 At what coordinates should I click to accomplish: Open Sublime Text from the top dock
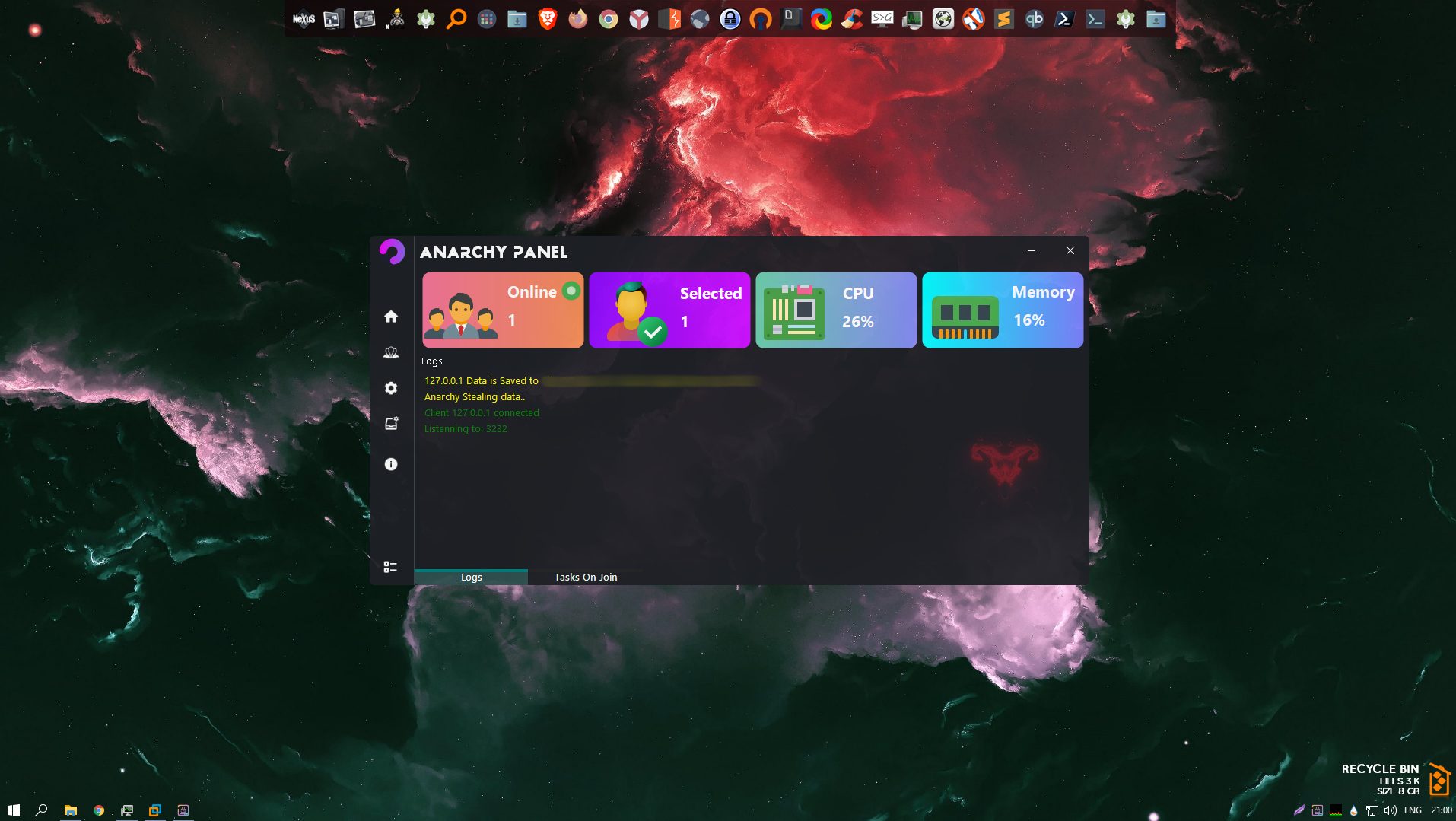pos(1004,19)
